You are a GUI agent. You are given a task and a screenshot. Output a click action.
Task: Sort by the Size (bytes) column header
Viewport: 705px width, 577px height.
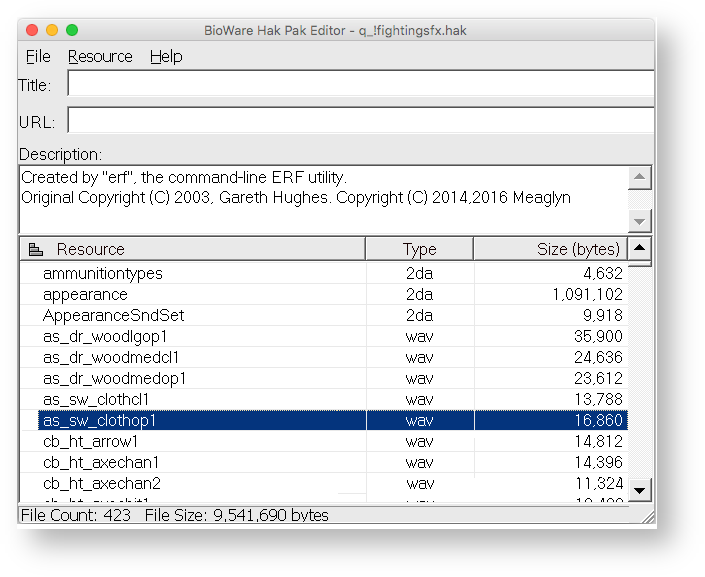550,249
